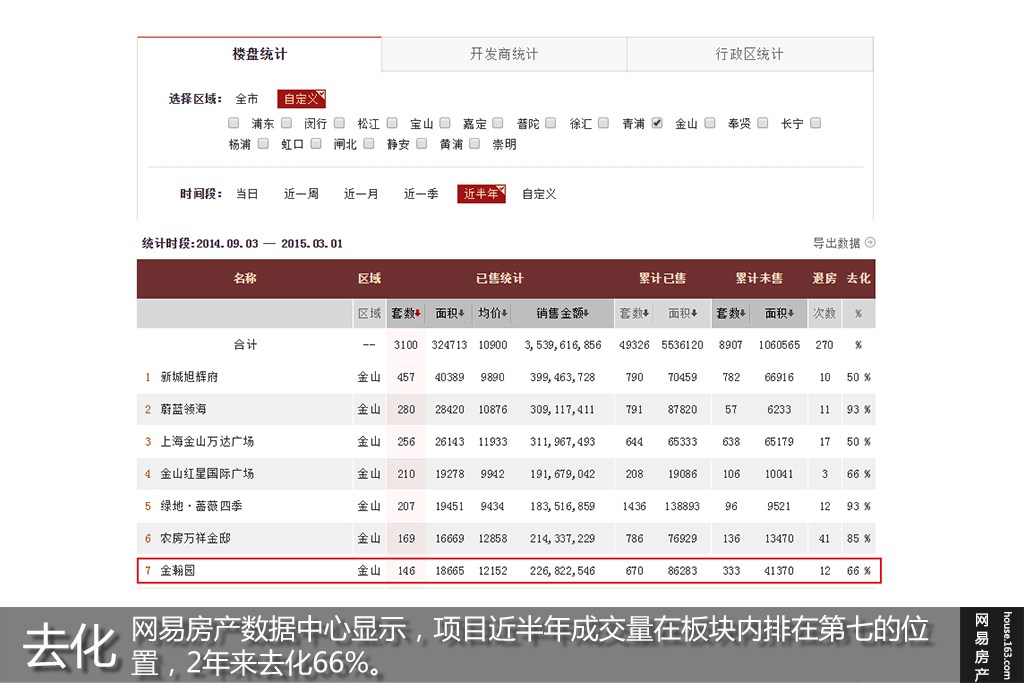This screenshot has height=683, width=1024.
Task: Select 全市 to view all districts
Action: tap(246, 99)
